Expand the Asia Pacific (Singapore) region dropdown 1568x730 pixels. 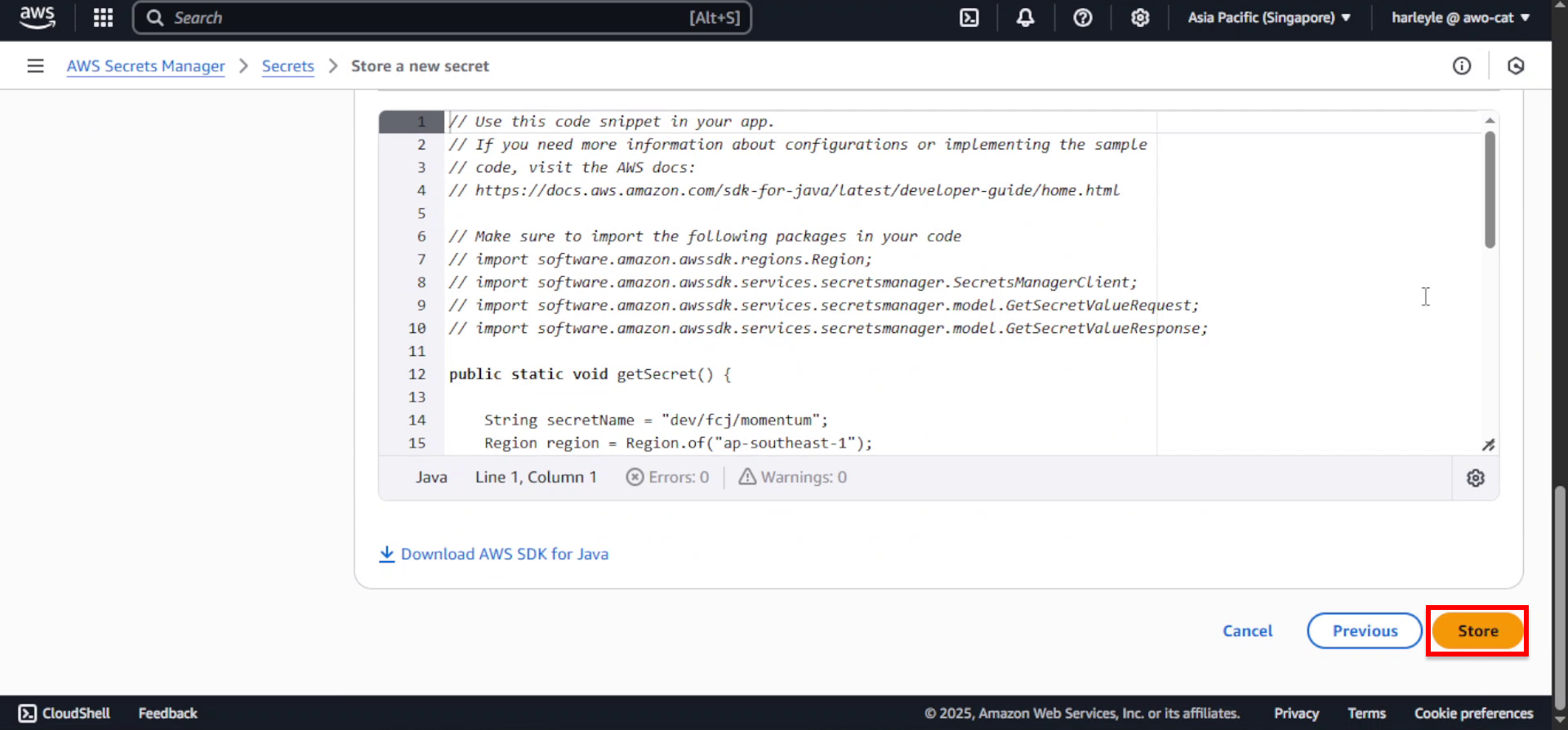tap(1269, 17)
